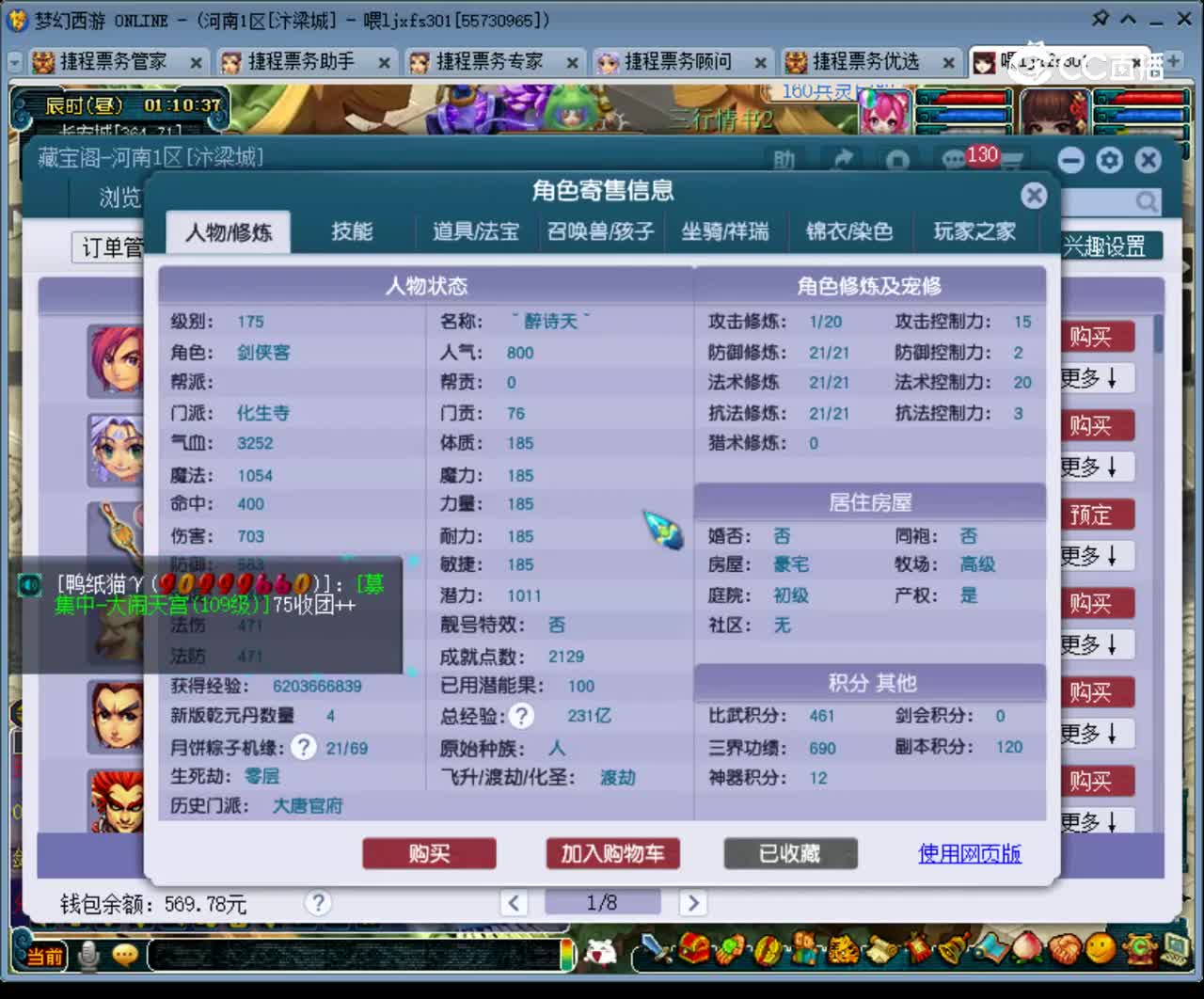Open the rolled scroll task icon
This screenshot has width=1204, height=999.
[x=880, y=947]
